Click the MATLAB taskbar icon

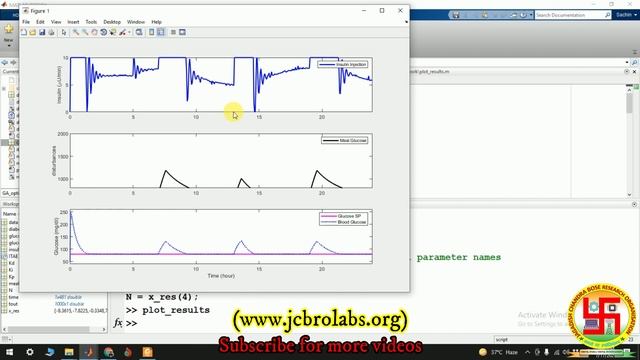(89, 352)
